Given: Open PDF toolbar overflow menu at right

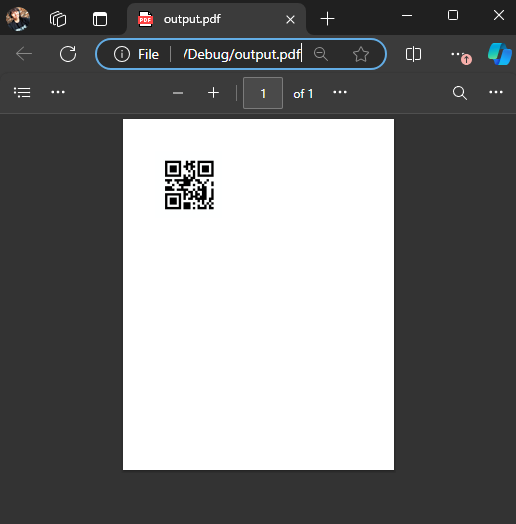Looking at the screenshot, I should coord(496,92).
